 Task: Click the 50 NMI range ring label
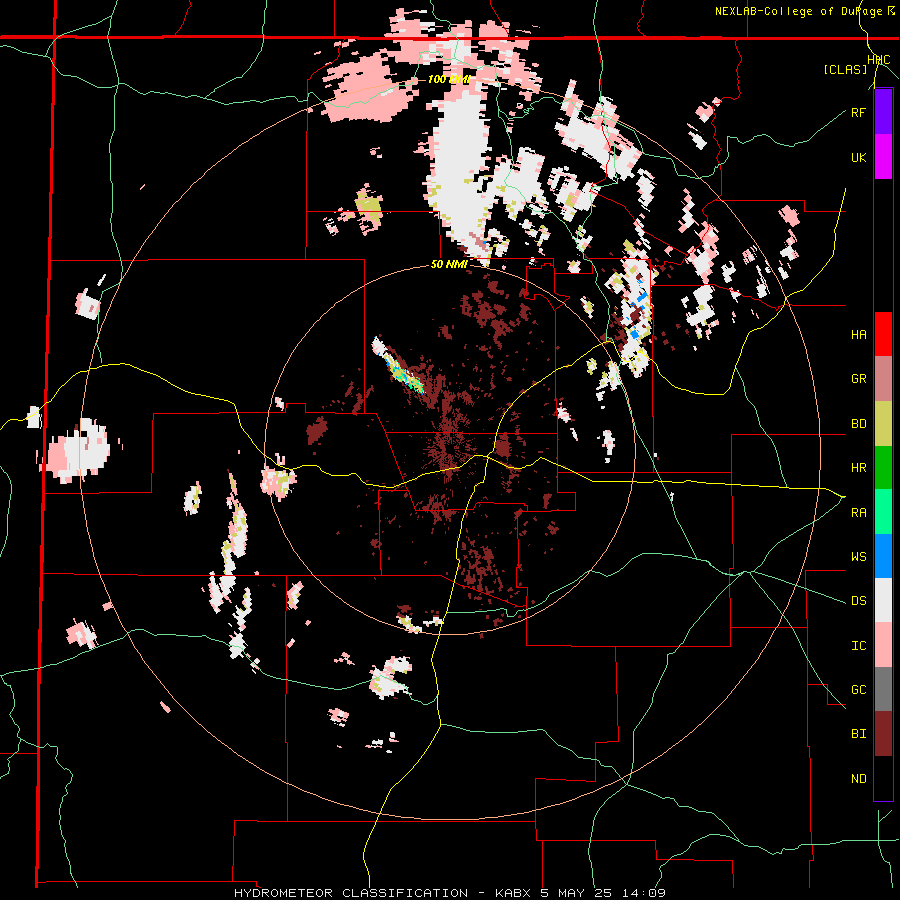(x=448, y=265)
